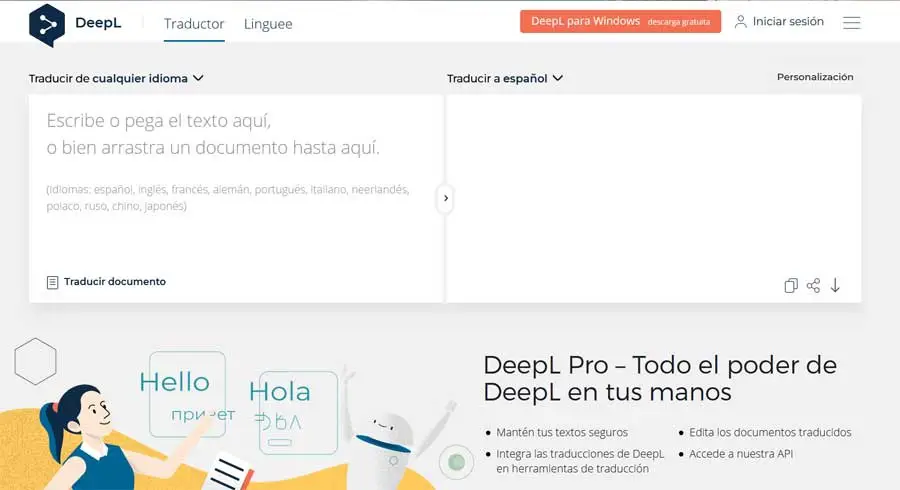The height and width of the screenshot is (490, 900).
Task: Click the document icon next to Traducir documento
Action: 52,282
